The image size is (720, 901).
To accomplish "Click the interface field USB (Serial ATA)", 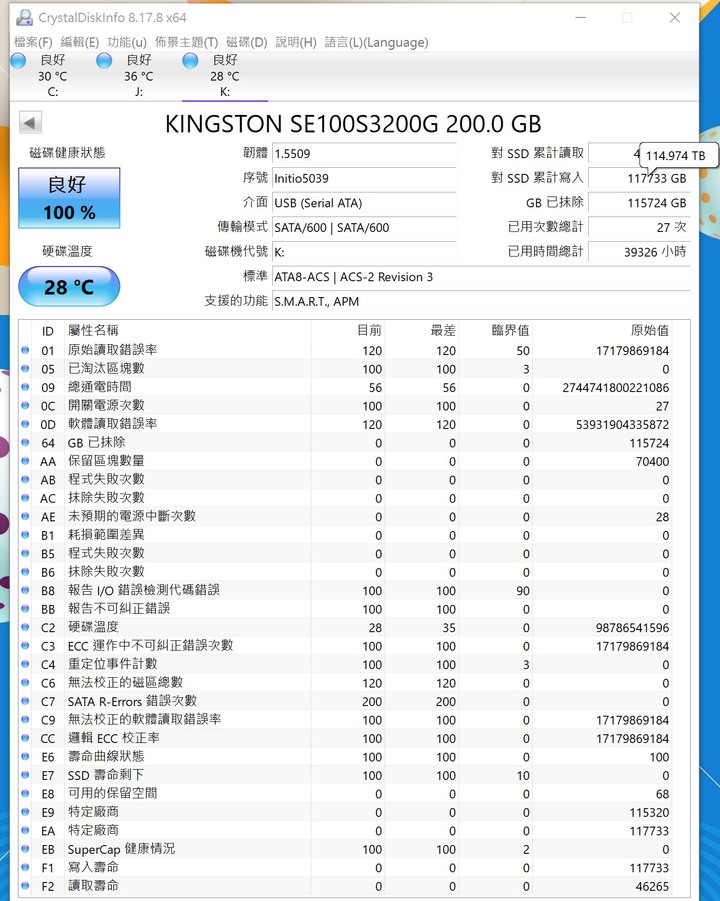I will (364, 203).
